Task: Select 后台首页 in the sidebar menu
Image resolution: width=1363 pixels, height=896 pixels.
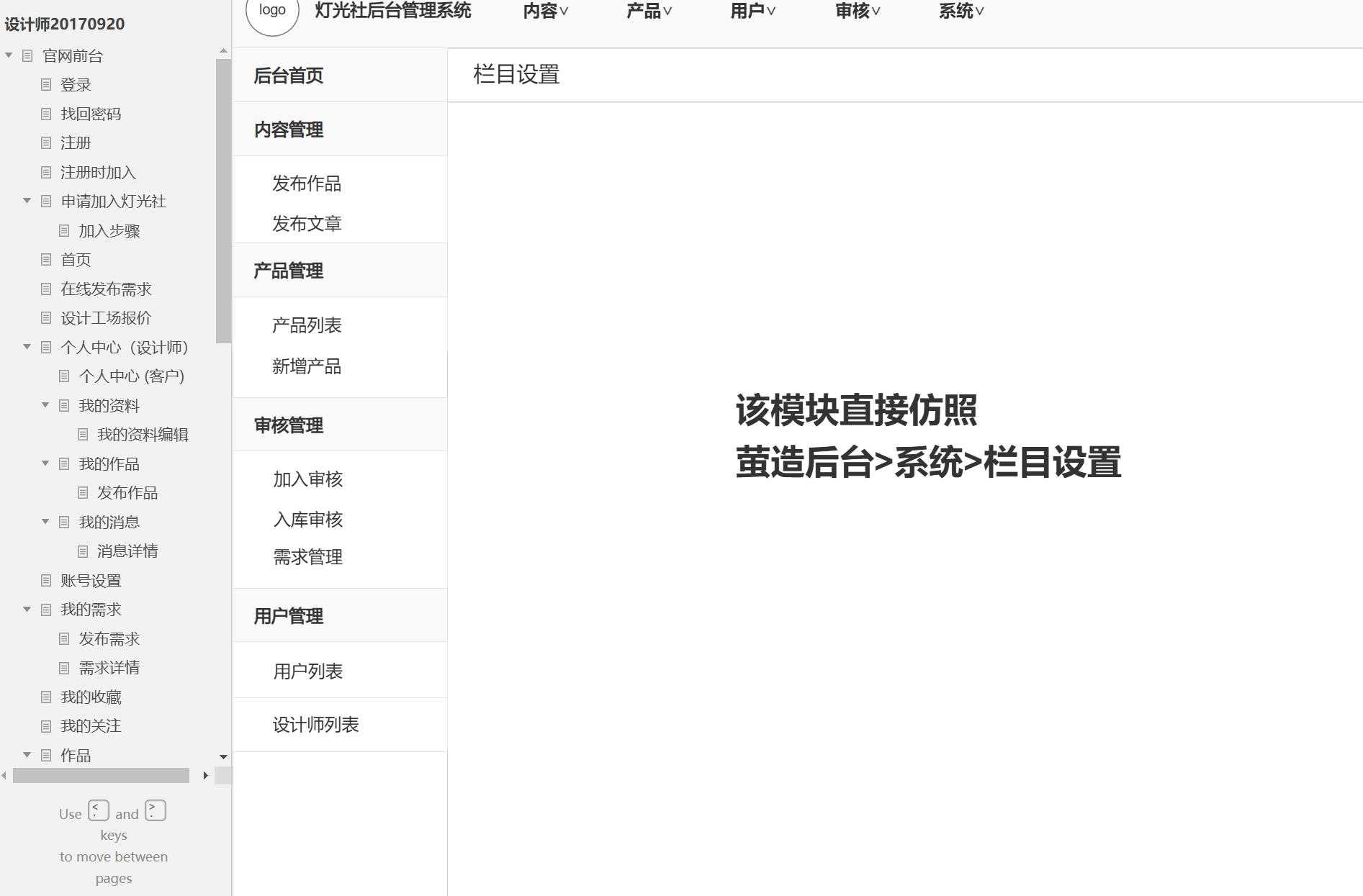Action: click(289, 76)
